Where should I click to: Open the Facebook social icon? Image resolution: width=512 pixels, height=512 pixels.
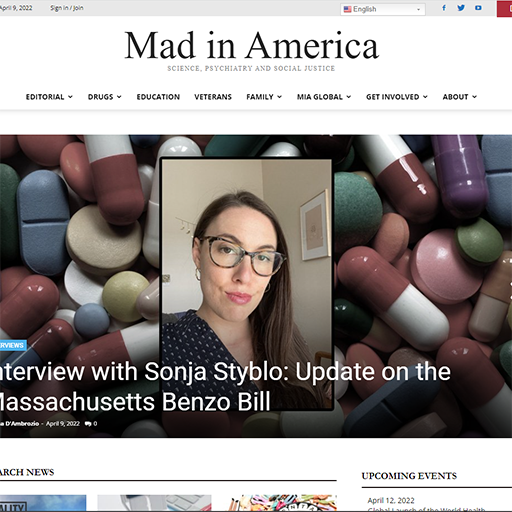(444, 8)
